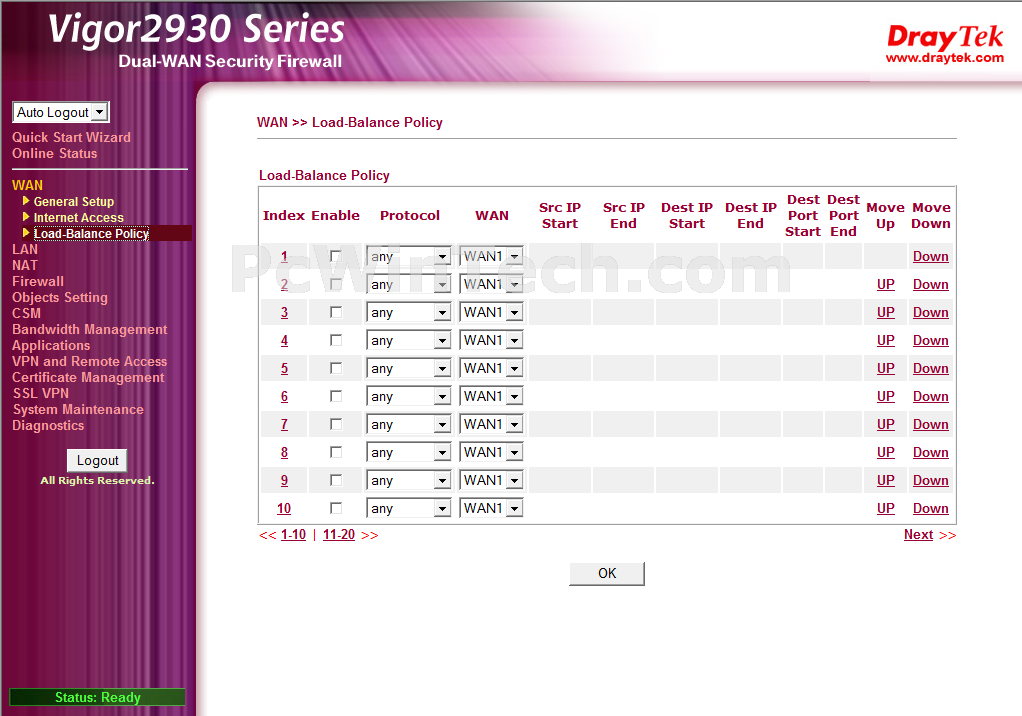Screen dimensions: 1022x716
Task: Open the DrayTek logo link
Action: [x=944, y=43]
